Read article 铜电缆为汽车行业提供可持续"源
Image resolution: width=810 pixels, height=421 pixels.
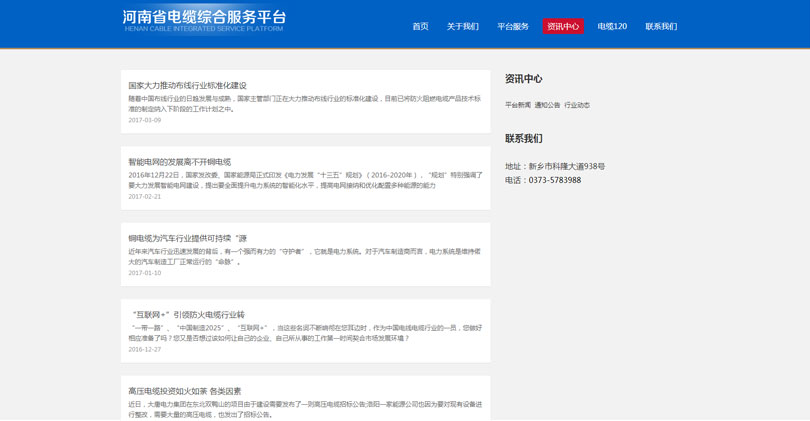pos(187,238)
